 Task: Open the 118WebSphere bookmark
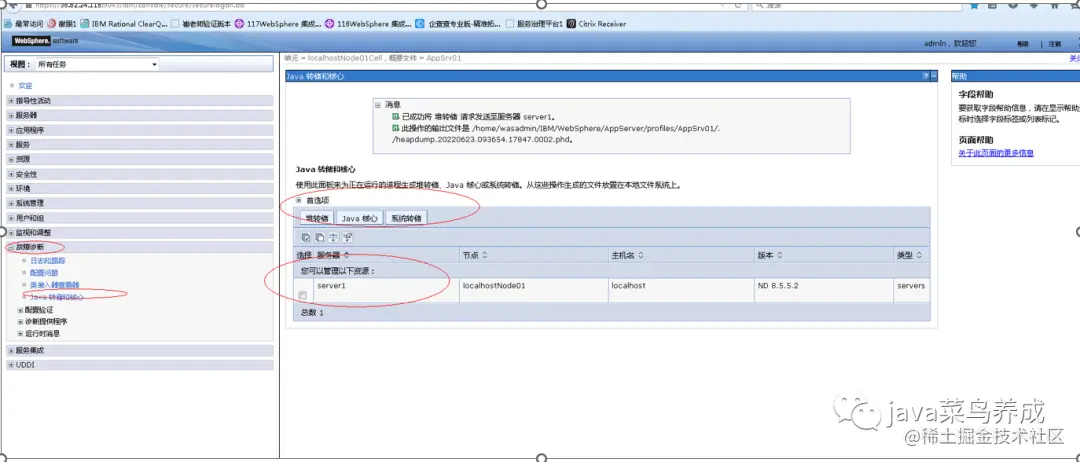coord(368,23)
